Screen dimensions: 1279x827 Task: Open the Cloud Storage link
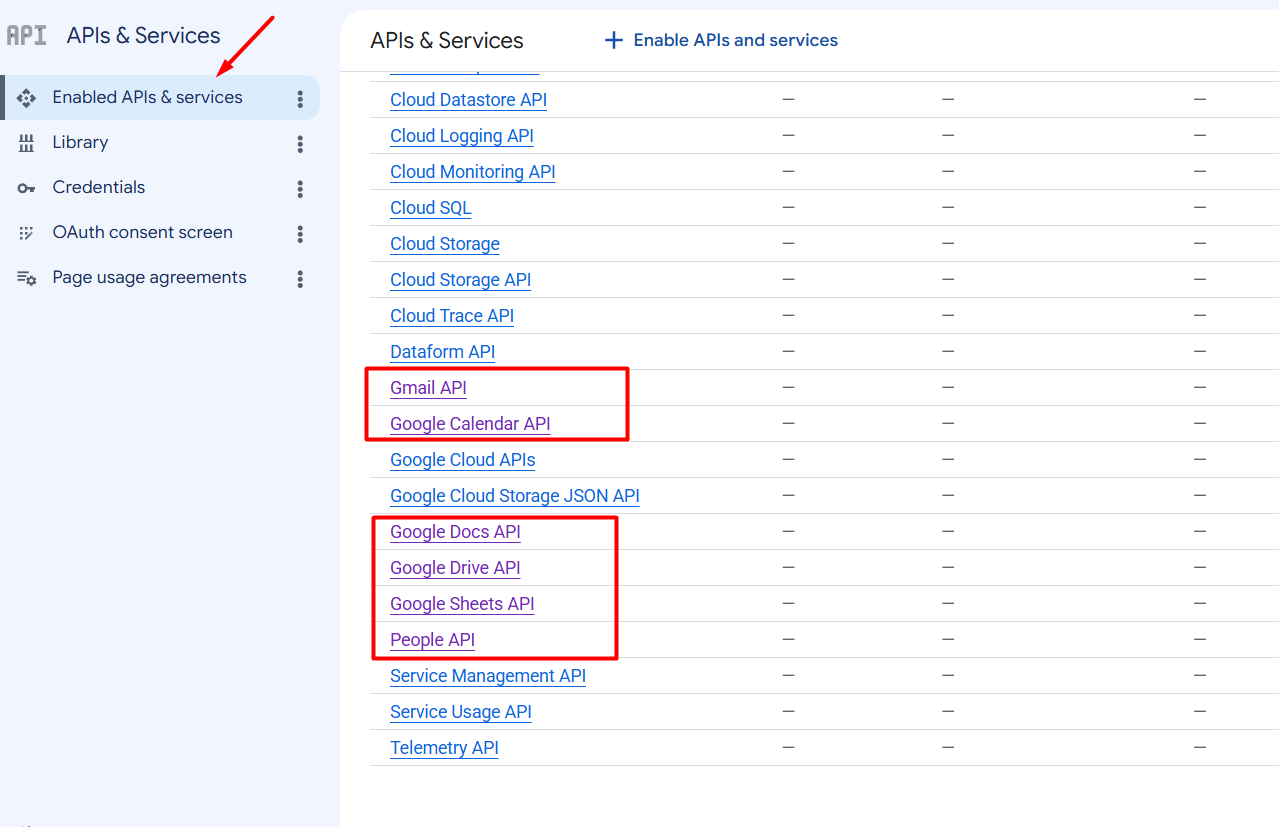[445, 244]
